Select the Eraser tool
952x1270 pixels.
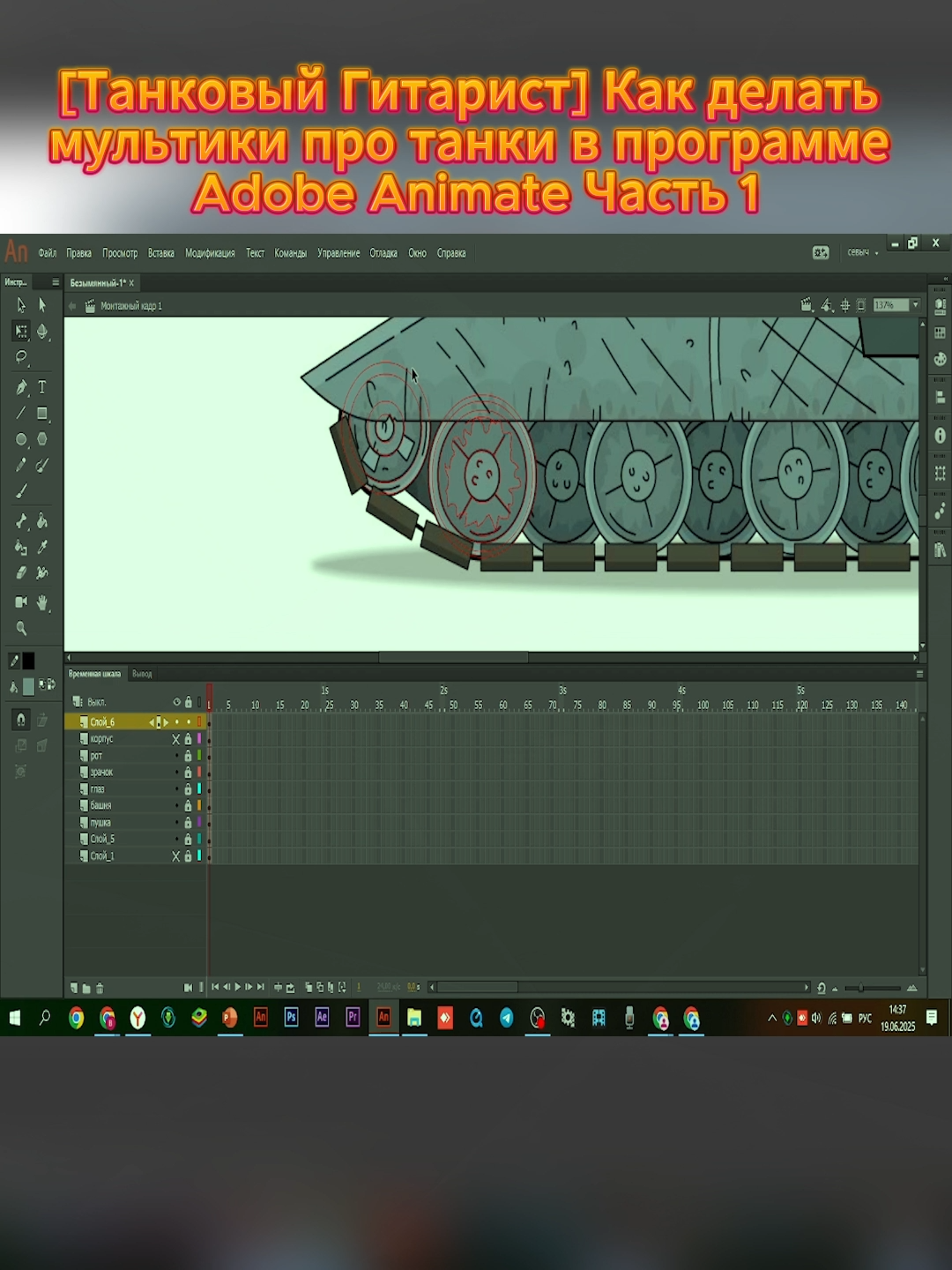point(20,572)
